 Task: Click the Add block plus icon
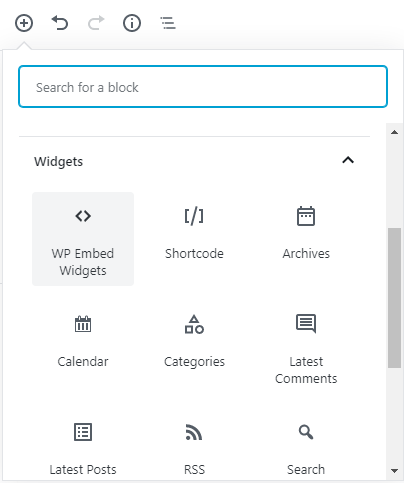24,23
